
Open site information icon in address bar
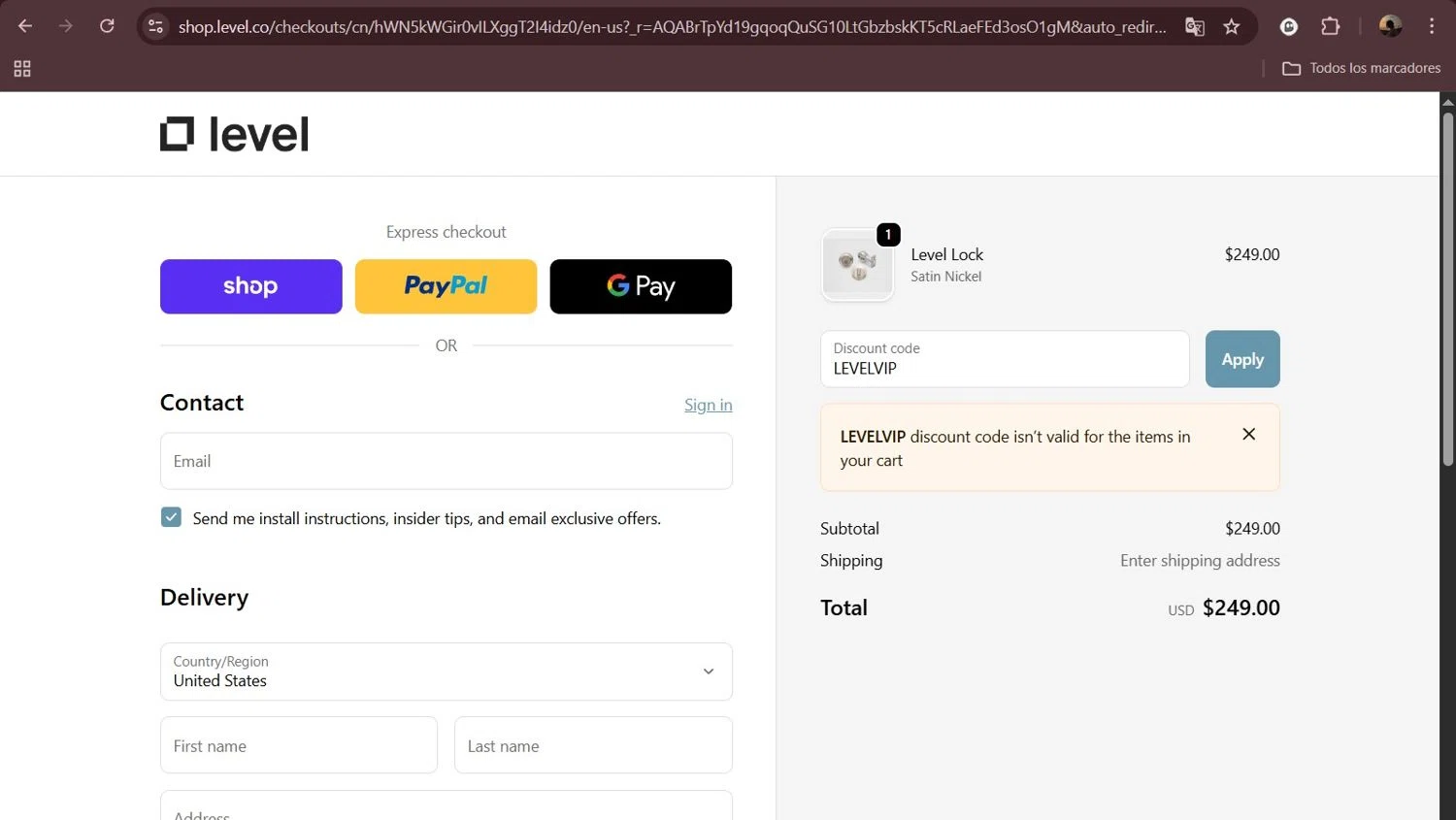pos(155,26)
